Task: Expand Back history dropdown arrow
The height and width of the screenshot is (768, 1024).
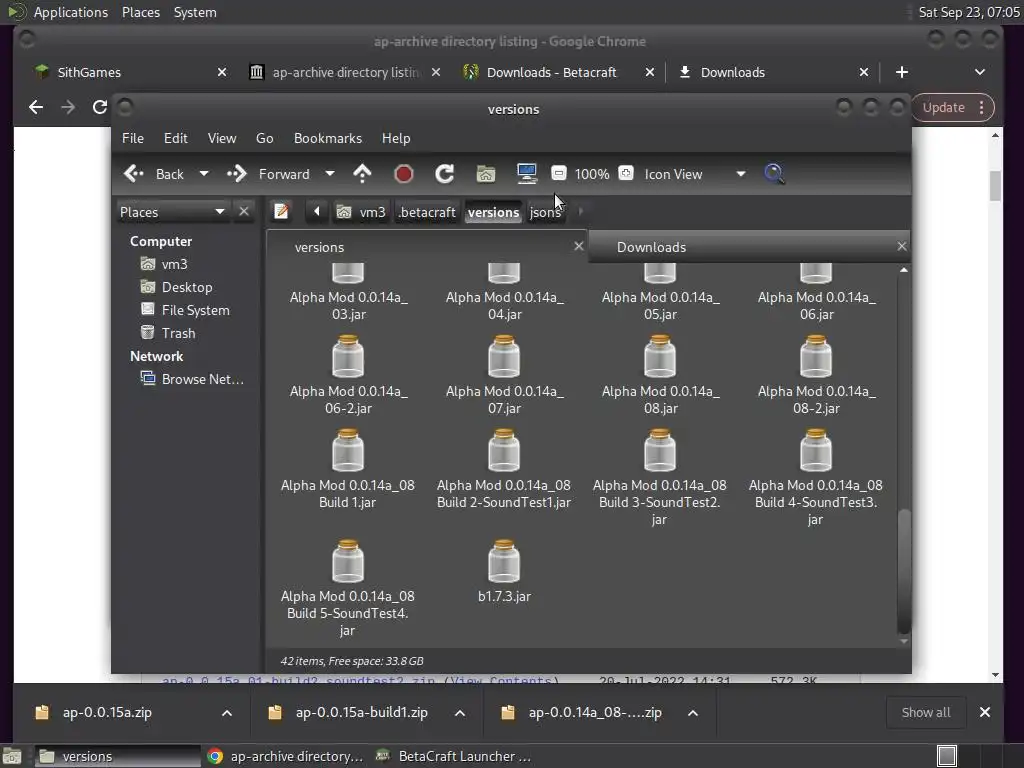Action: point(204,174)
